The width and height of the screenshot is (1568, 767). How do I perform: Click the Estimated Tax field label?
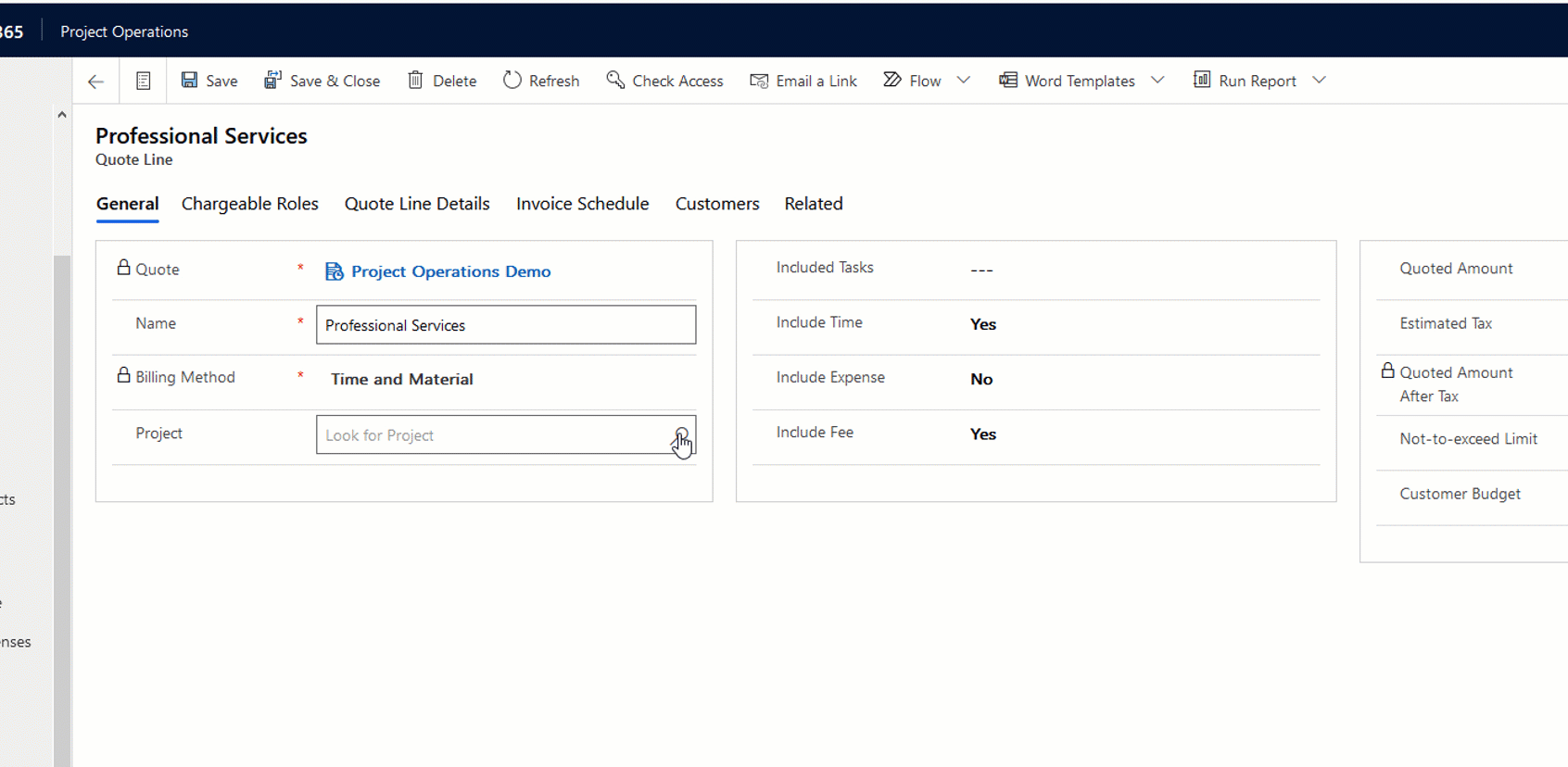coord(1446,323)
